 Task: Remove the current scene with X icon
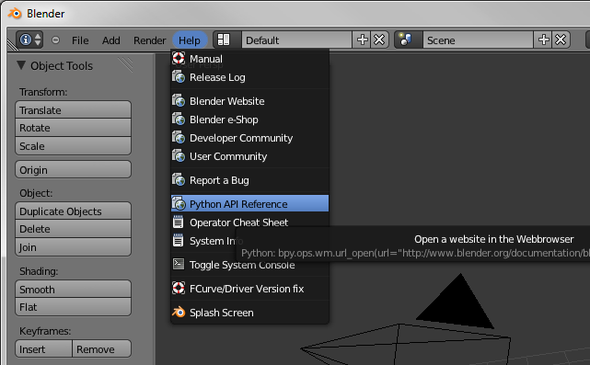point(561,40)
